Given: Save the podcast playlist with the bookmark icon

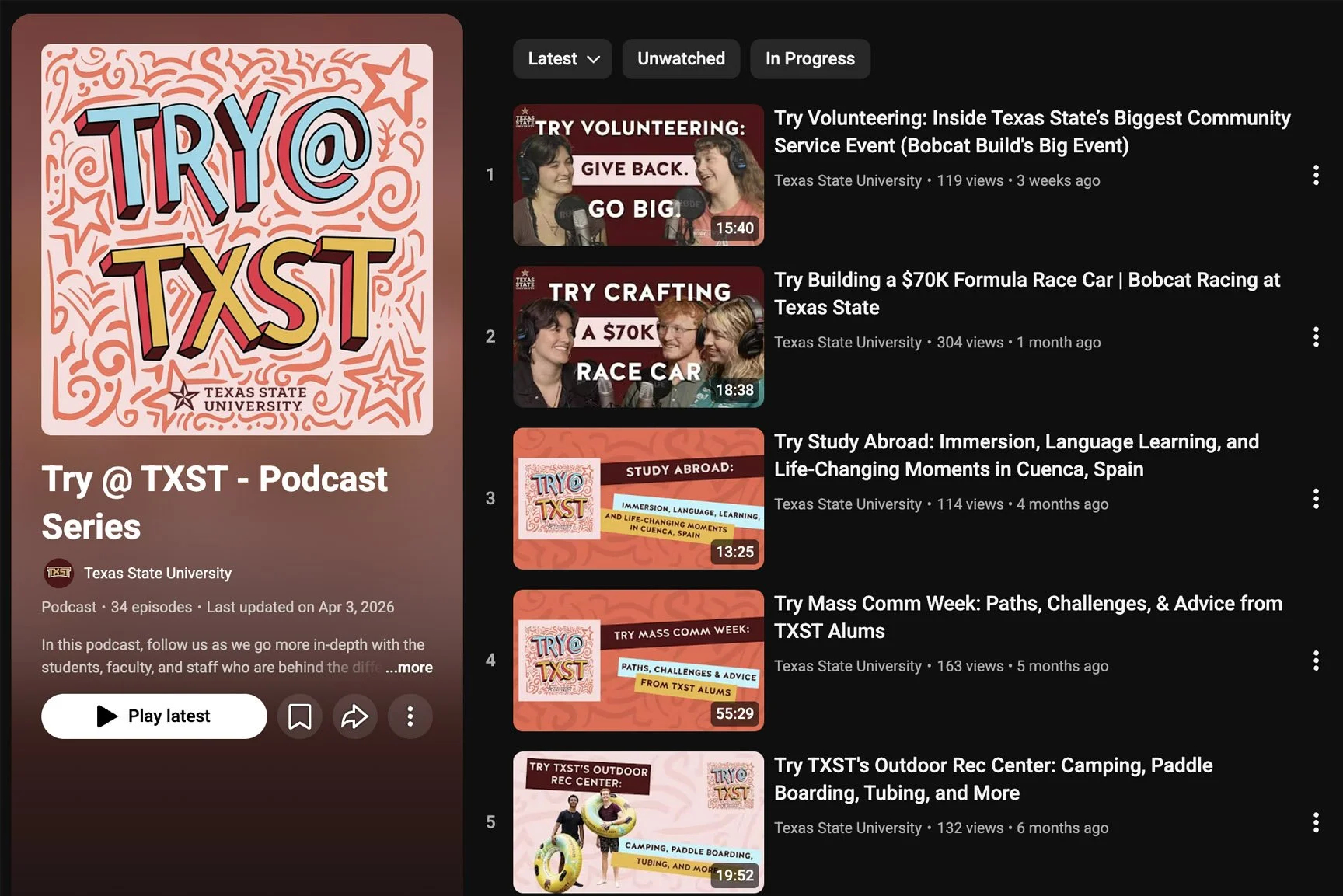Looking at the screenshot, I should (x=300, y=716).
